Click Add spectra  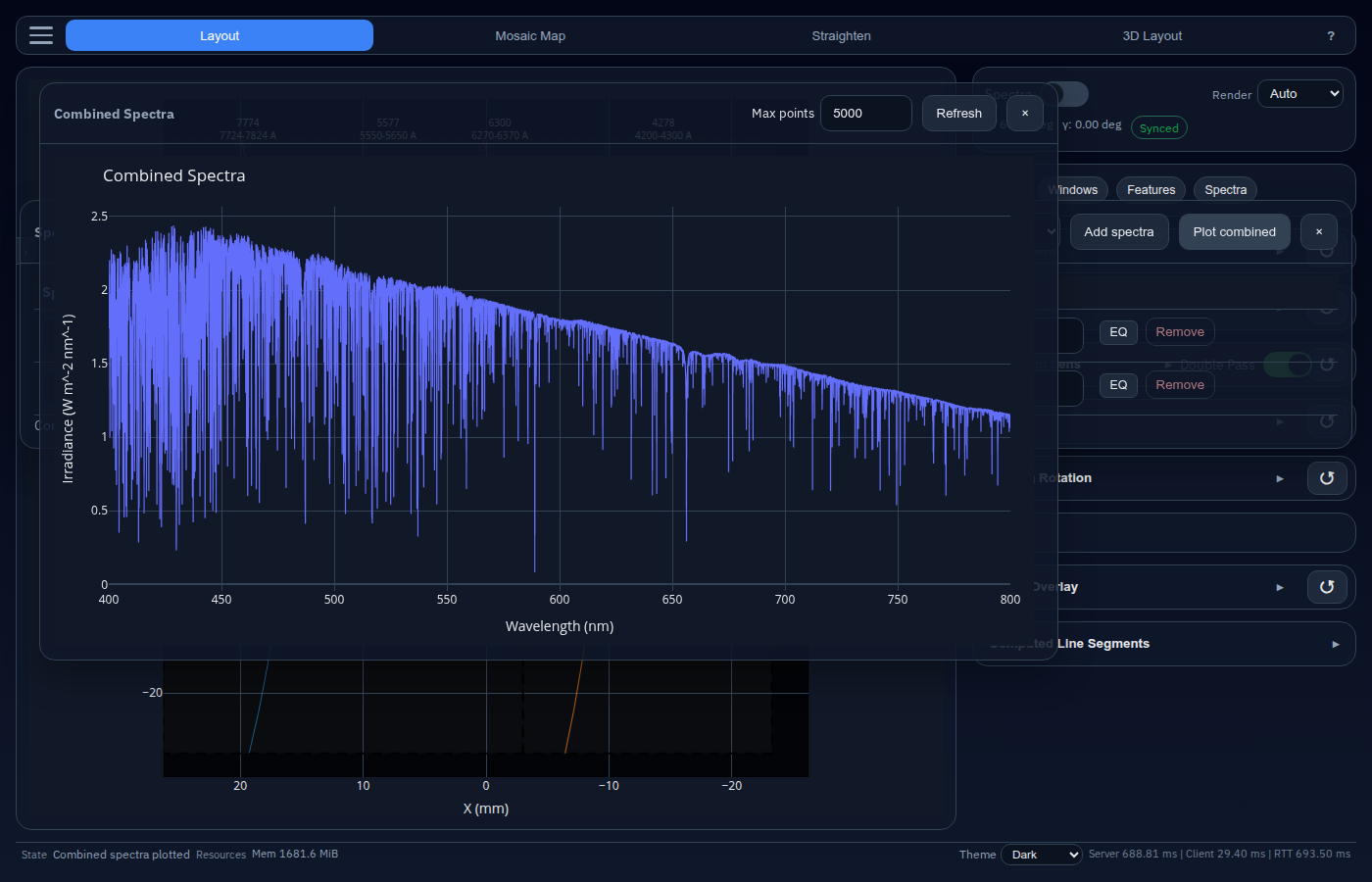tap(1119, 232)
